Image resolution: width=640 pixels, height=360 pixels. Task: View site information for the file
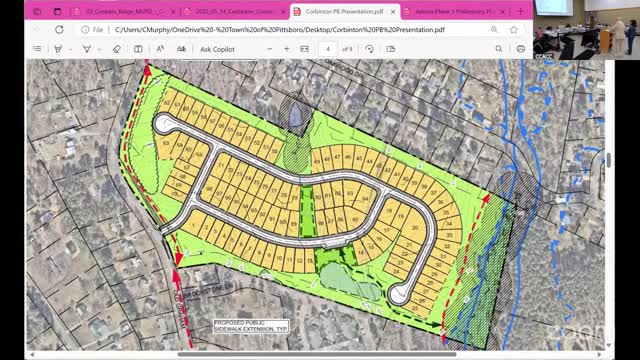click(x=85, y=29)
